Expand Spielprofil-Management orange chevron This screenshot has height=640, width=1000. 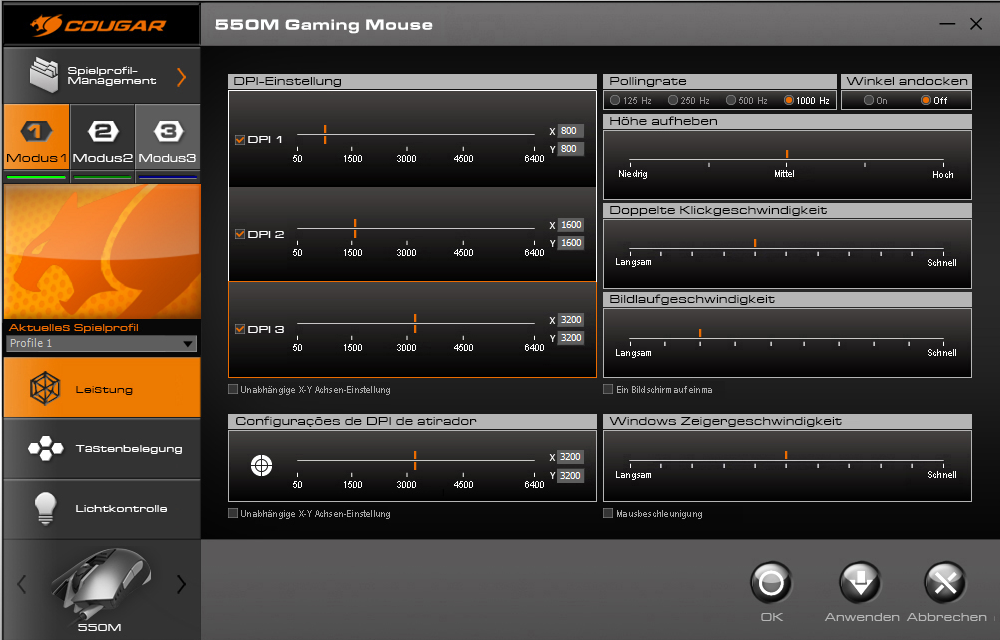(x=182, y=77)
